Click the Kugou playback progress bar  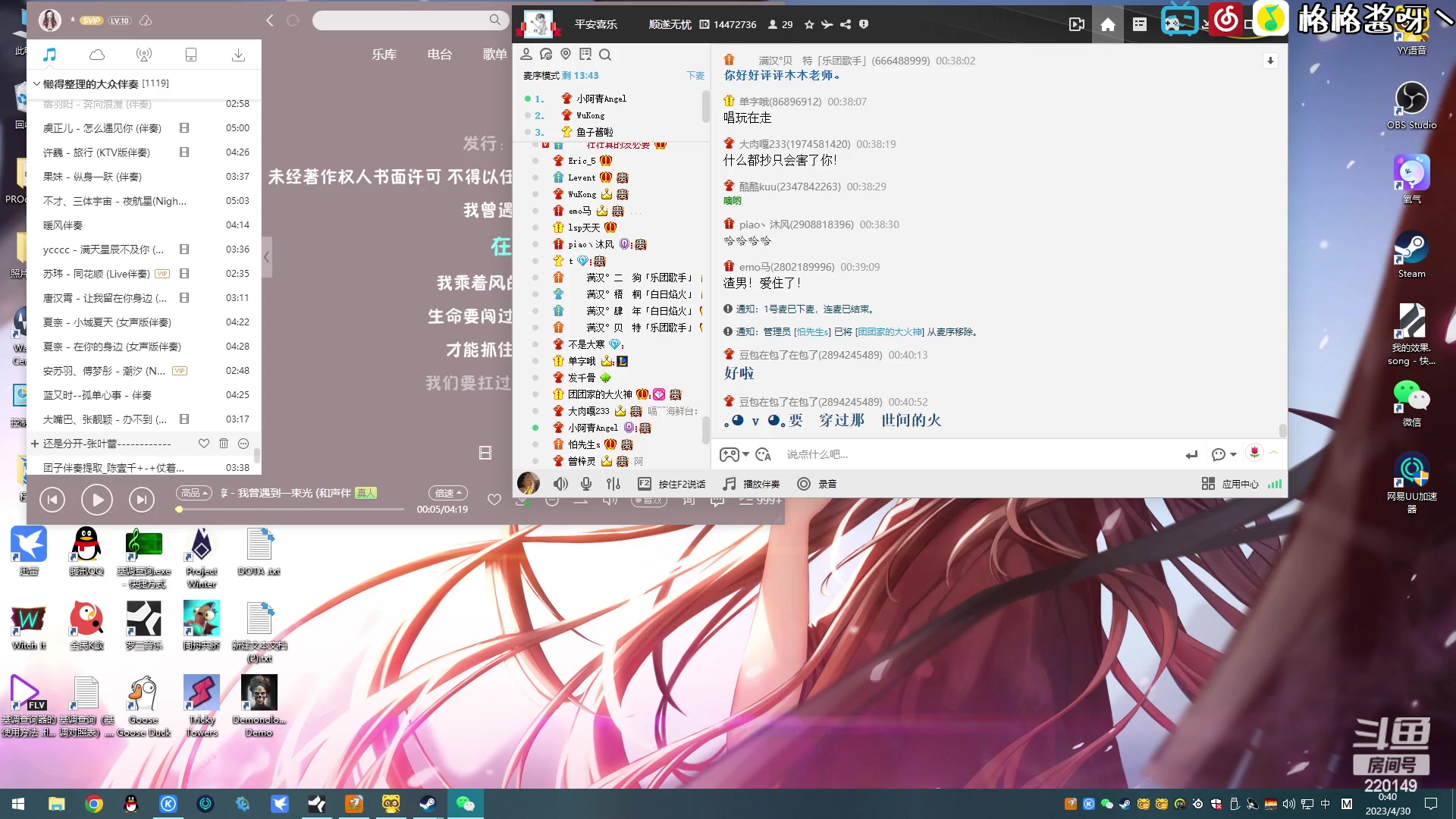(x=290, y=510)
